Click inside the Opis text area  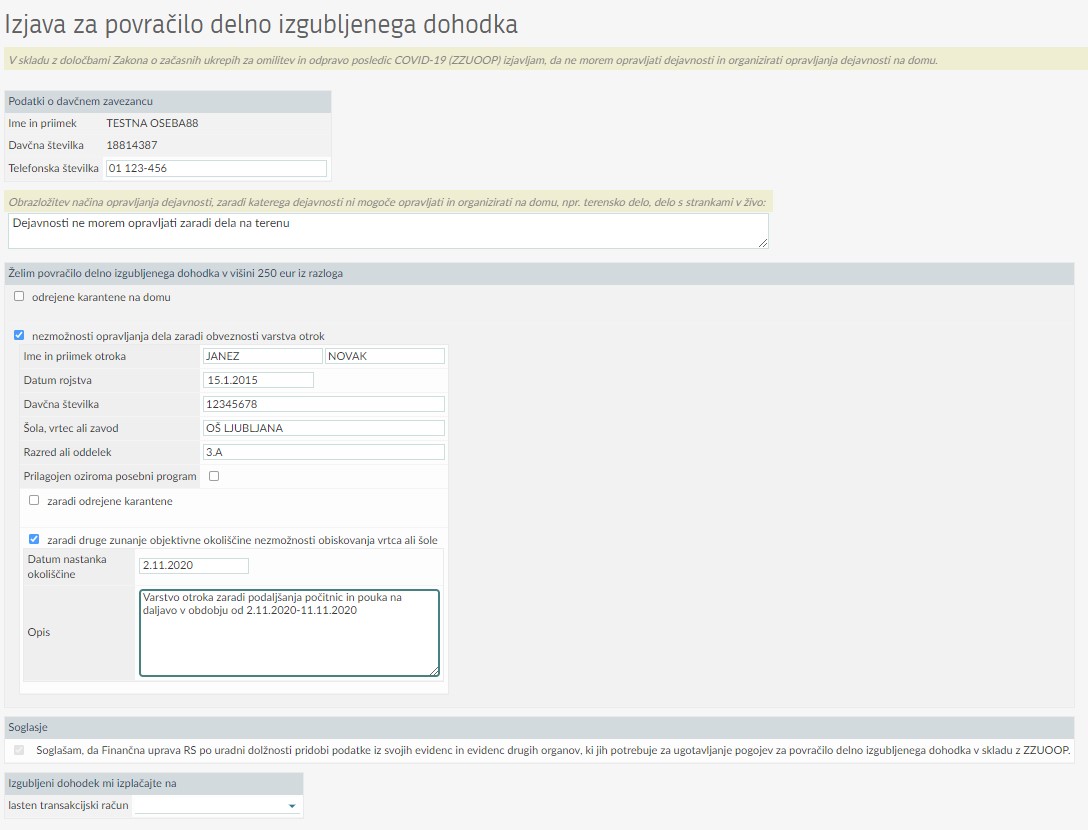[288, 632]
